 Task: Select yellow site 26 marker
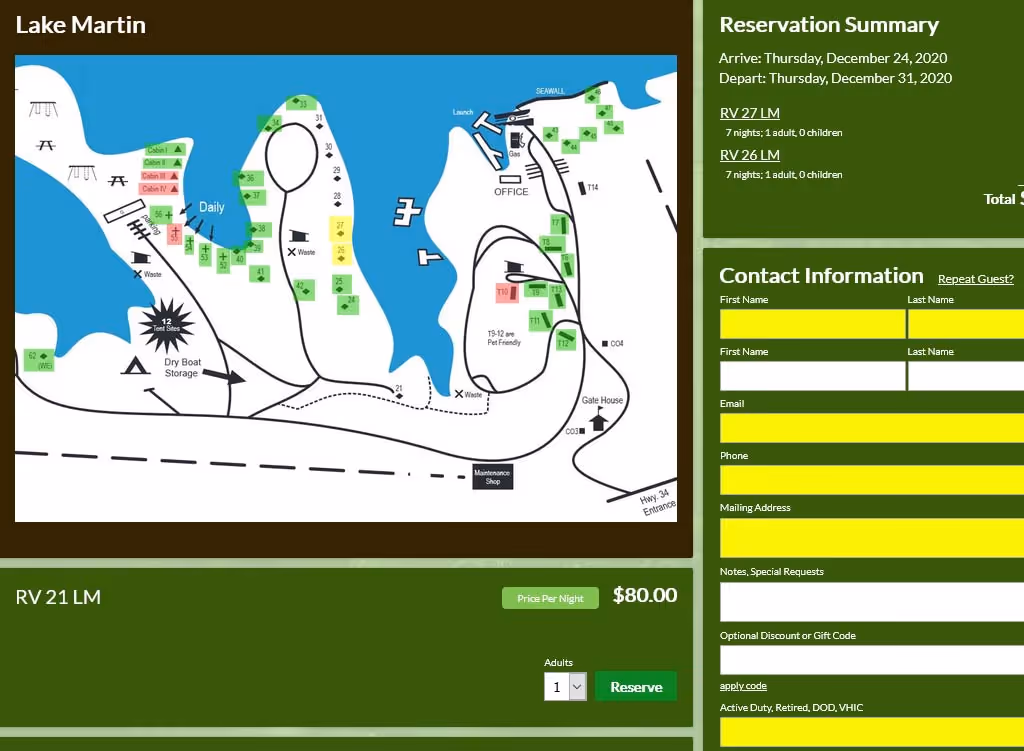341,253
